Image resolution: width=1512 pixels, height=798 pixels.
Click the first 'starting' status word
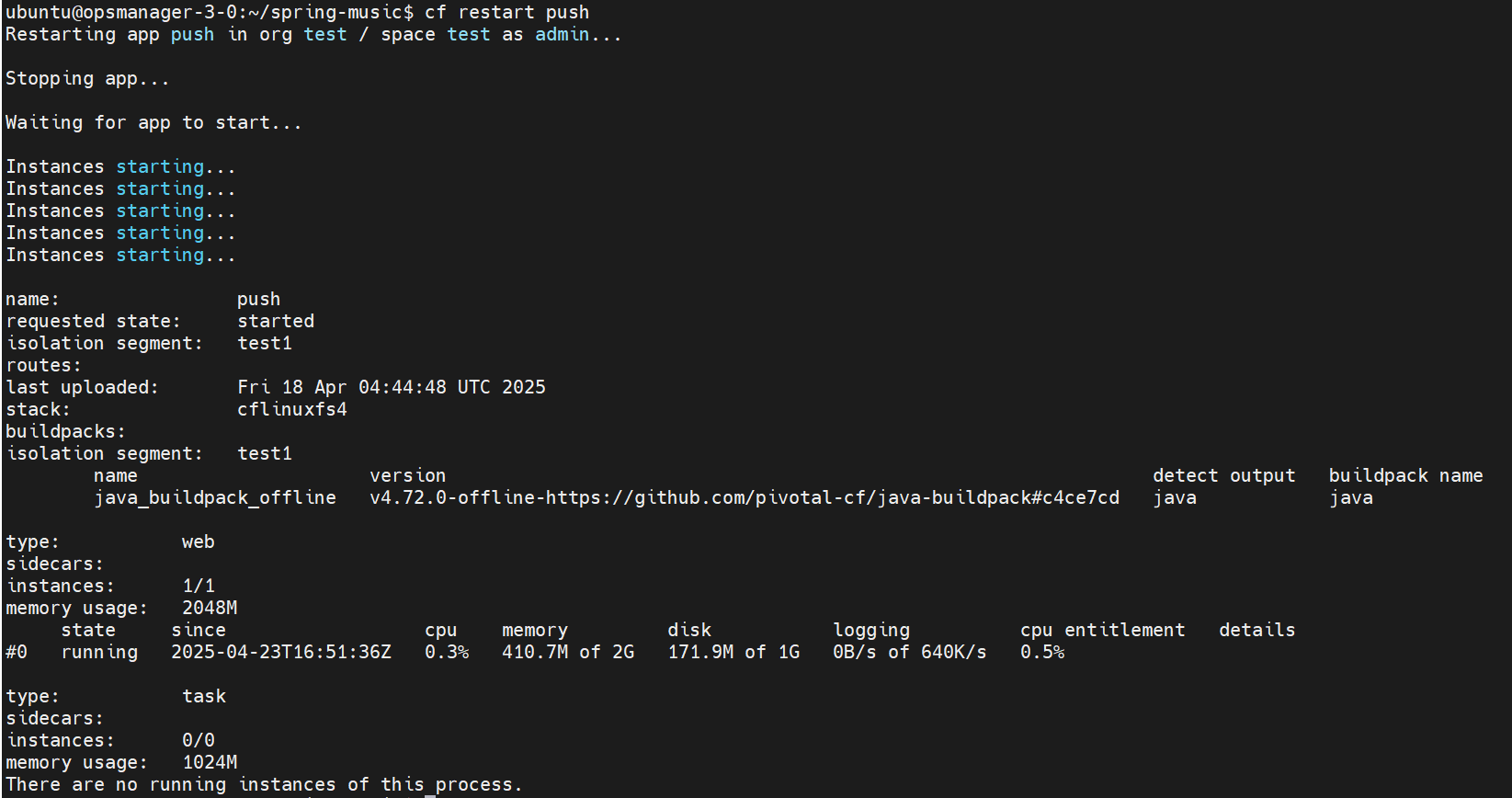[x=160, y=167]
